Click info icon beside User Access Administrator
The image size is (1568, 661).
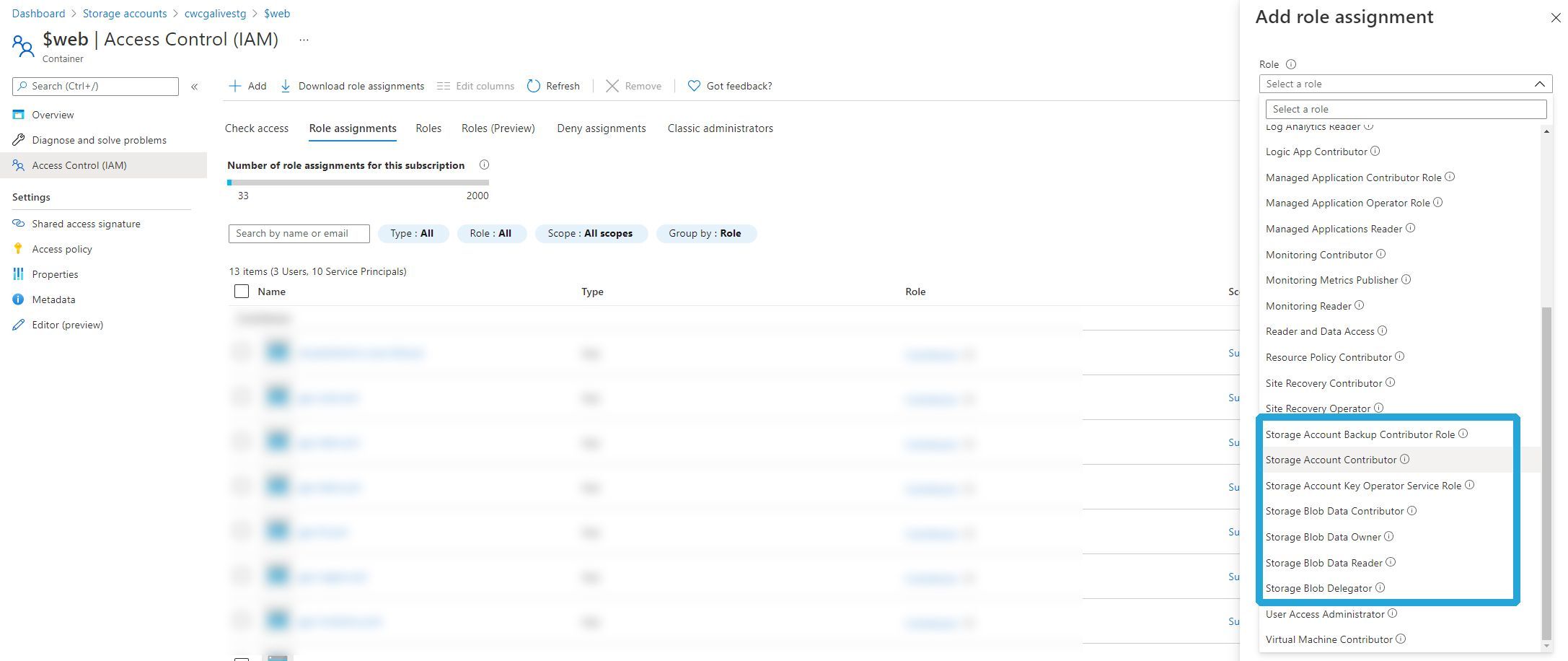coord(1392,613)
